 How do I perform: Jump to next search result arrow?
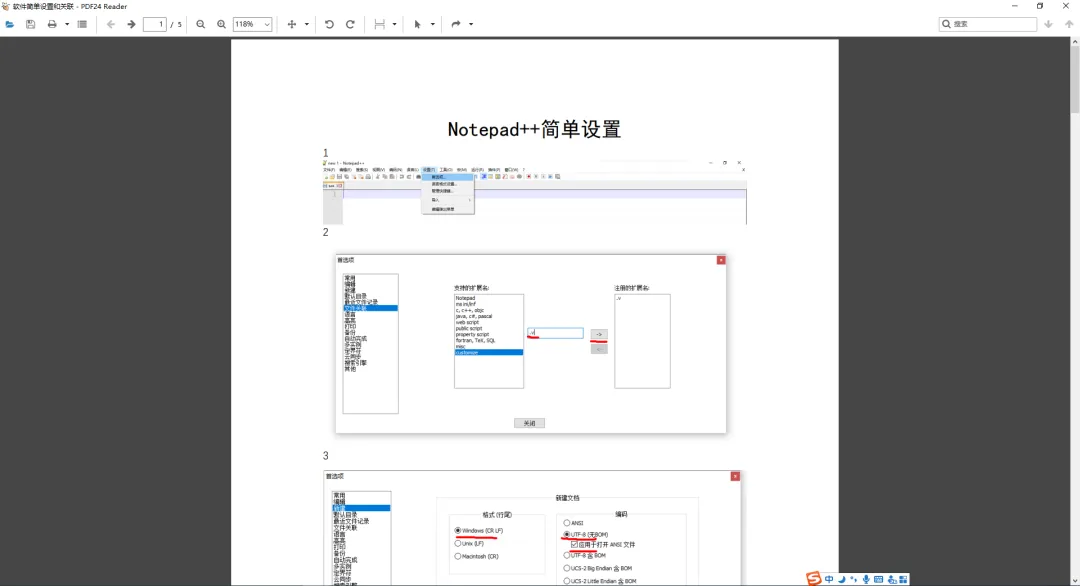point(1048,24)
